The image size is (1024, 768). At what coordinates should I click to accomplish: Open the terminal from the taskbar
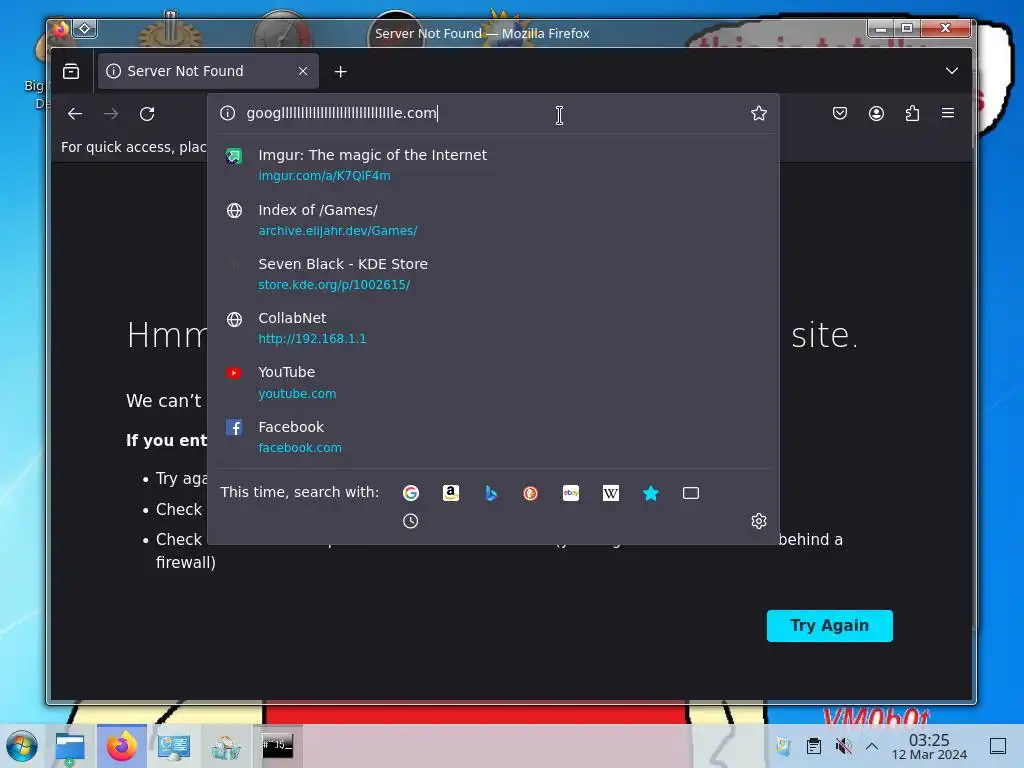(278, 746)
